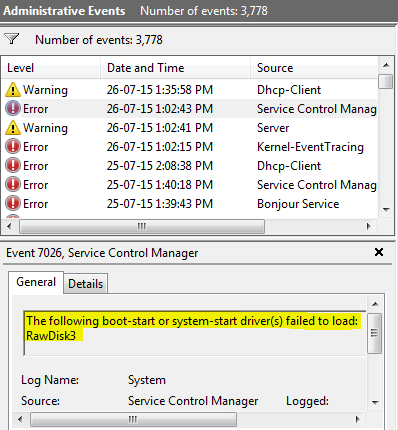Image resolution: width=398 pixels, height=430 pixels.
Task: Sort events by Level column header
Action: click(x=51, y=68)
